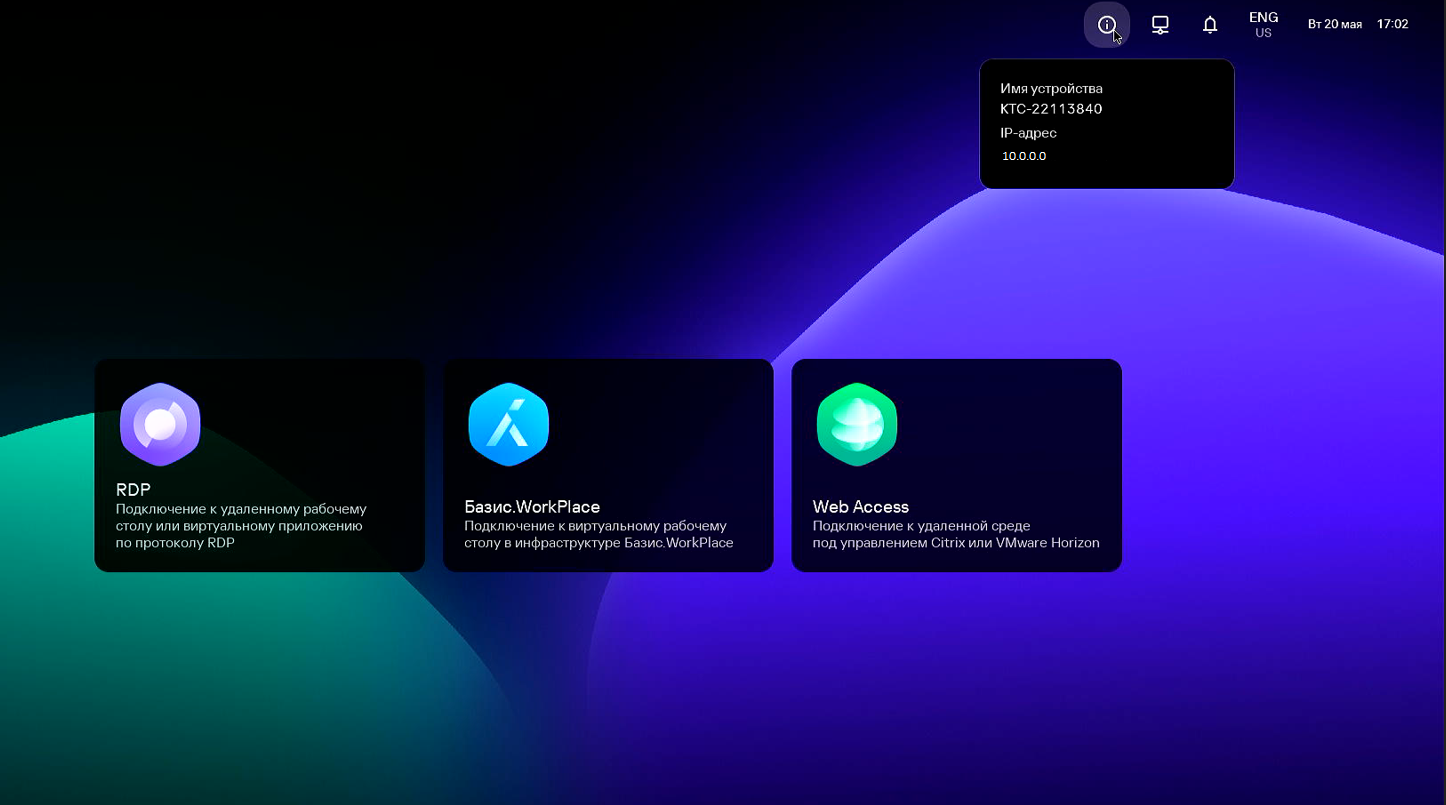
Task: Open the network connection icon
Action: click(x=1160, y=25)
